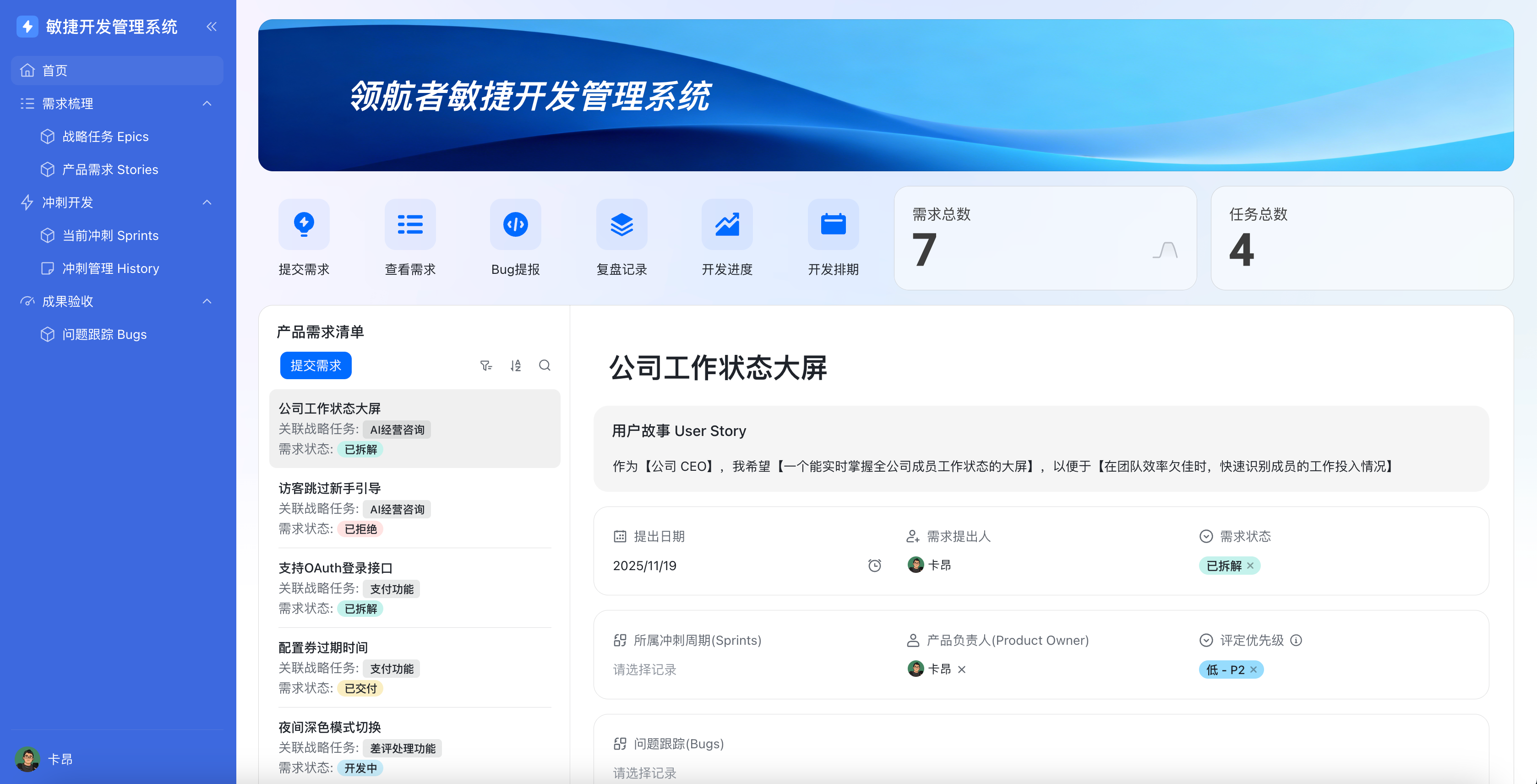1537x784 pixels.
Task: Remove the 低 - P2 priority tag
Action: [1253, 670]
